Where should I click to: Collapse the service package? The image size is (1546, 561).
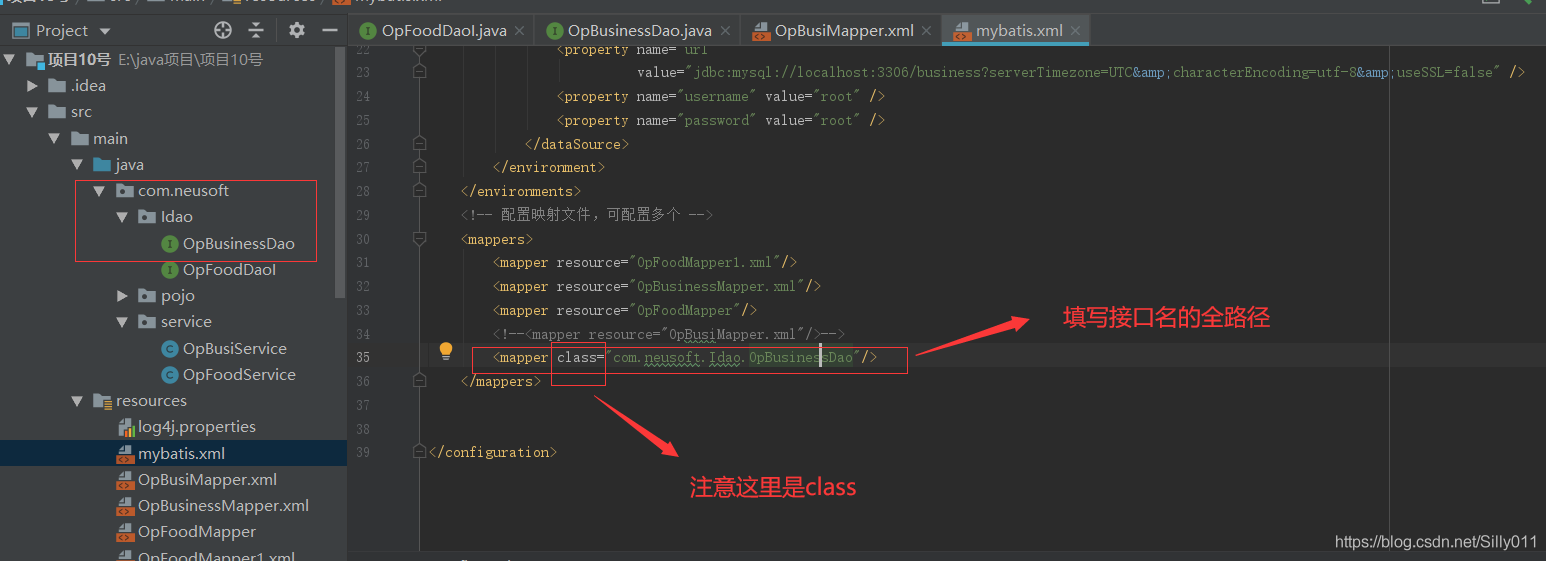[x=121, y=322]
